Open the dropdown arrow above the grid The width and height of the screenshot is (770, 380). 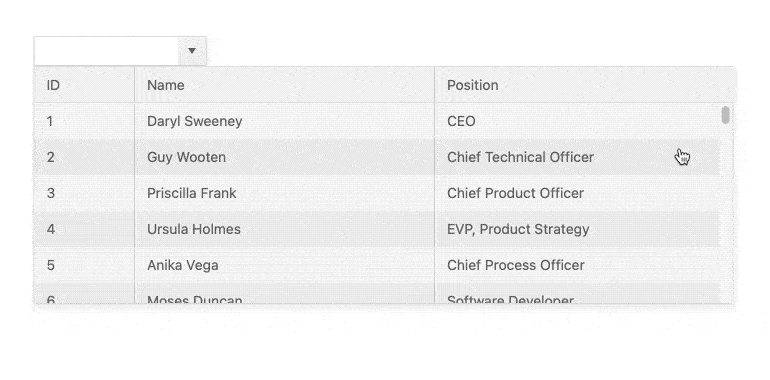[x=192, y=51]
